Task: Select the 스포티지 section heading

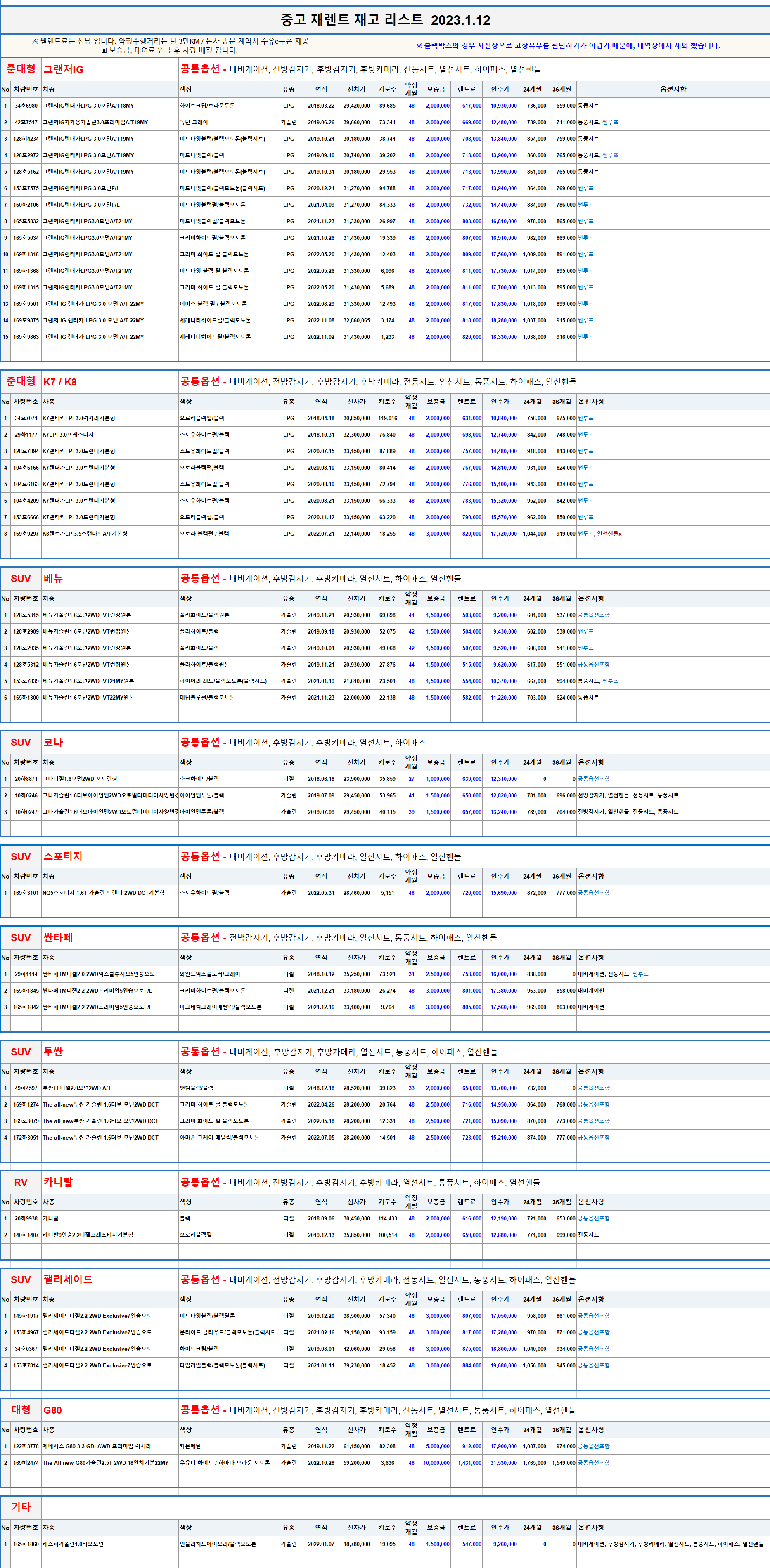Action: click(62, 856)
